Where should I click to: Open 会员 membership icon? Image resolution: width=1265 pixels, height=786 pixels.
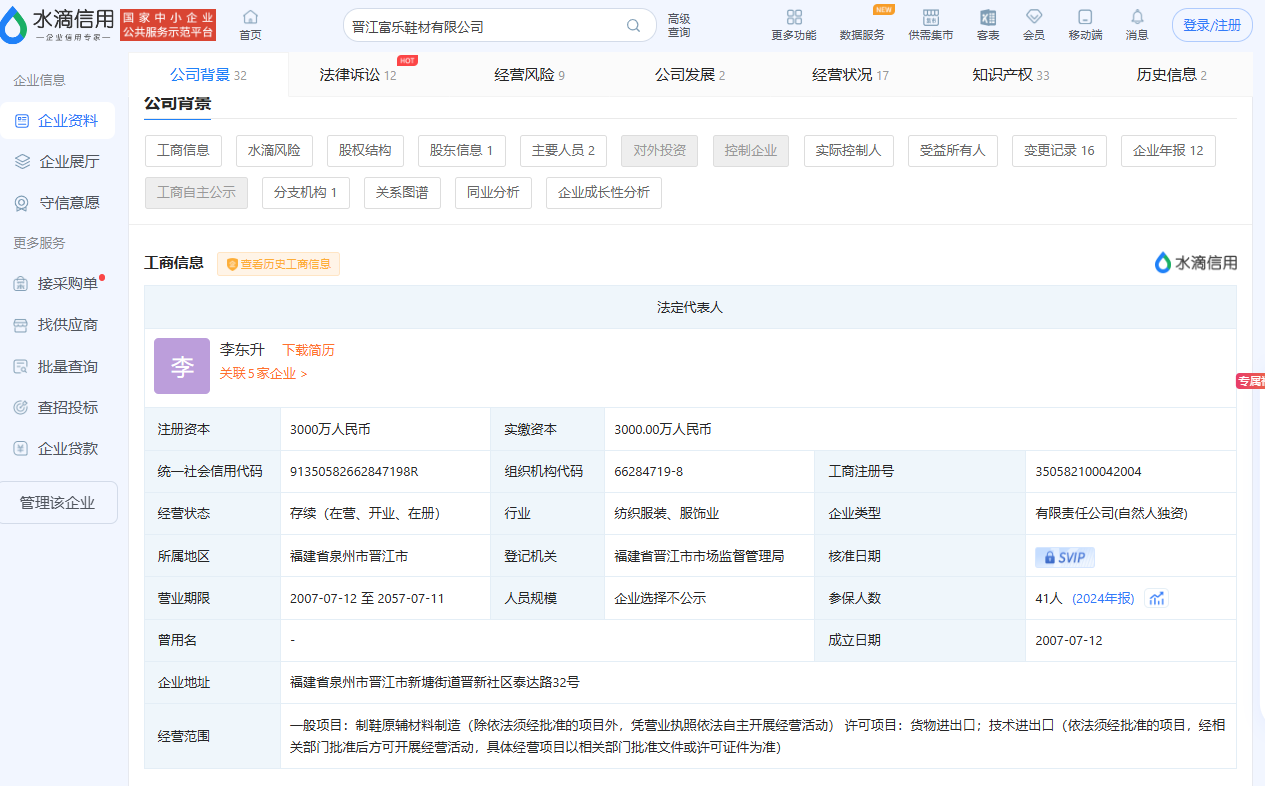coord(1034,25)
